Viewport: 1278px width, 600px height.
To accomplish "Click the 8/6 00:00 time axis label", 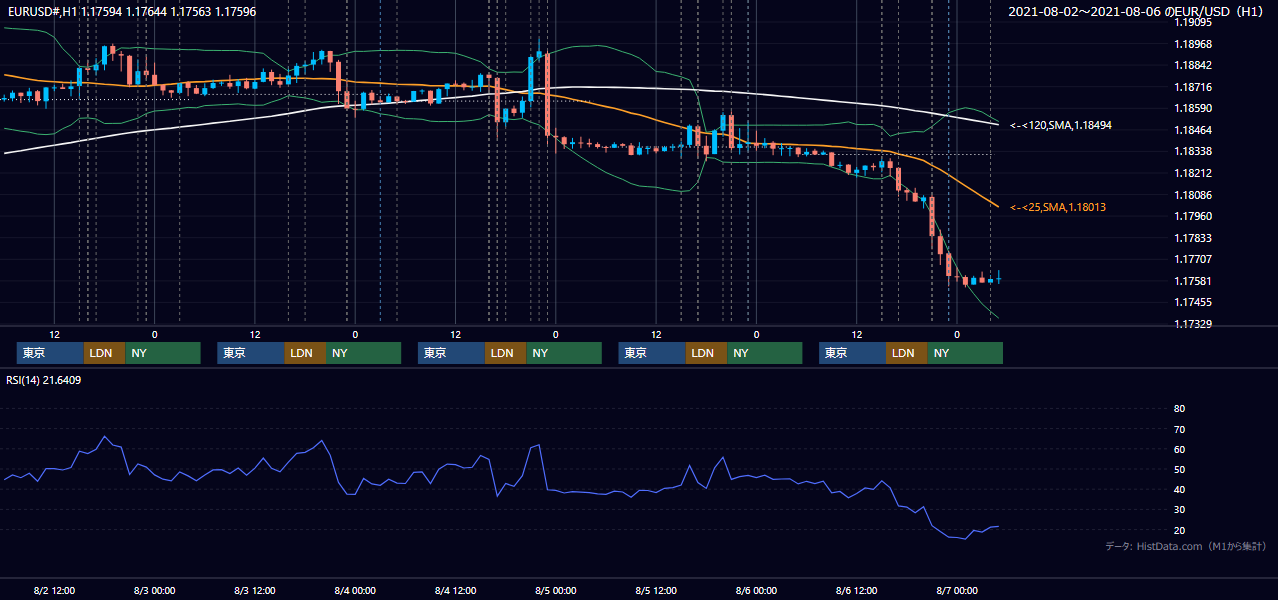I will tap(757, 590).
